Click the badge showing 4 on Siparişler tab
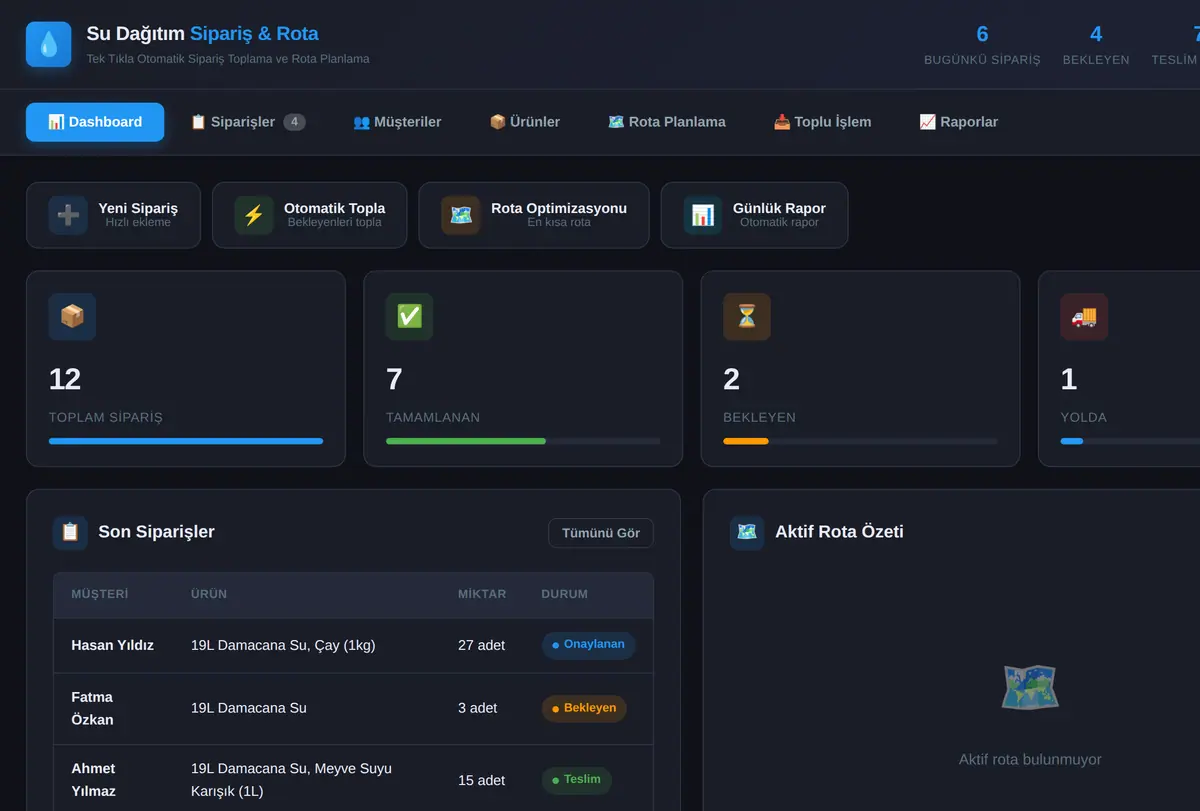This screenshot has height=811, width=1200. pos(294,122)
